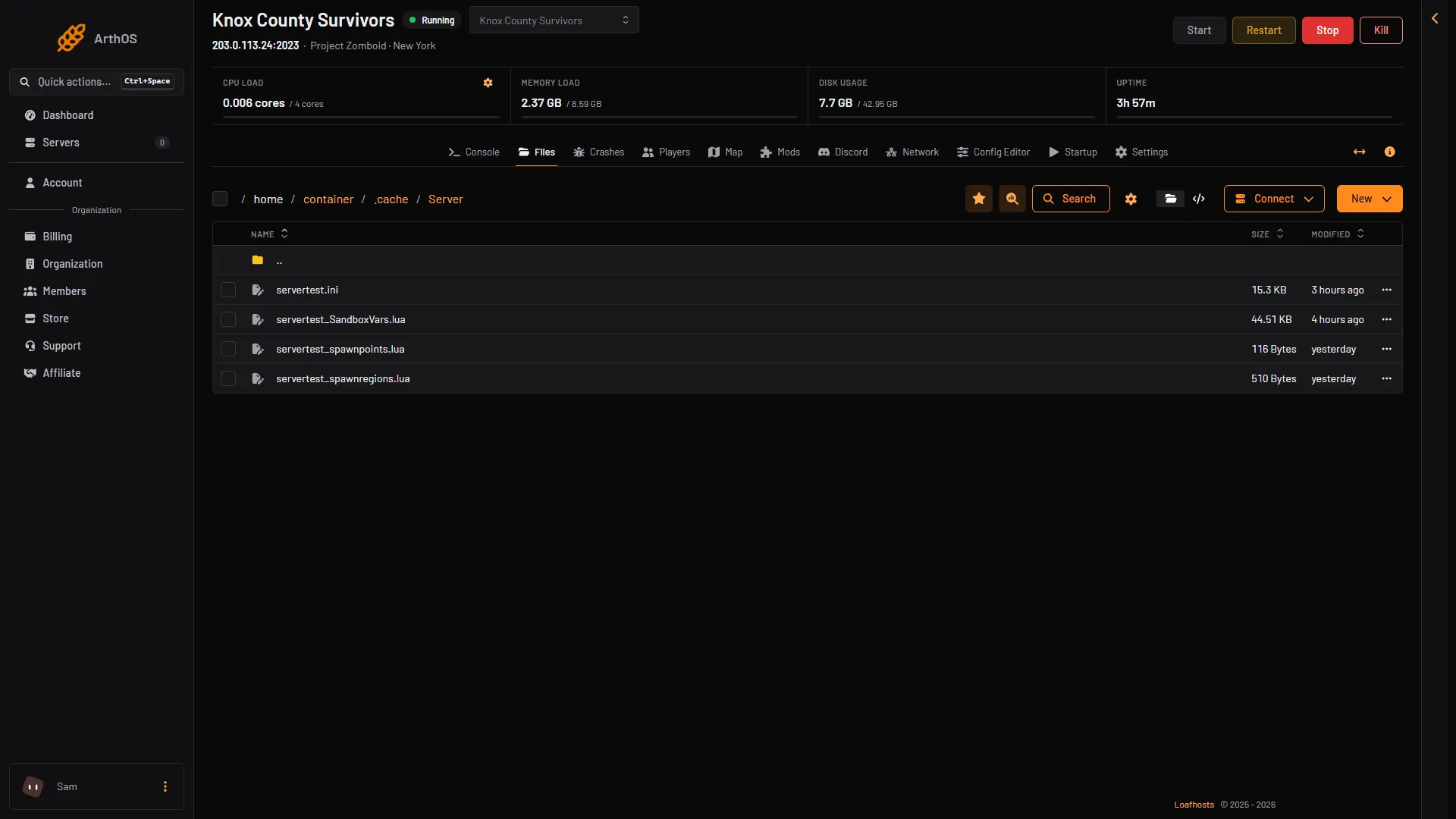Click the Search files button
The width and height of the screenshot is (1456, 819).
pos(1071,199)
